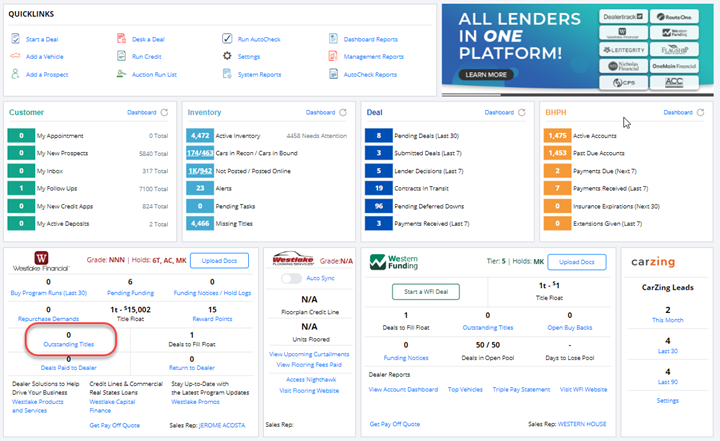Open View Upcoming Curtailments link

pos(309,354)
